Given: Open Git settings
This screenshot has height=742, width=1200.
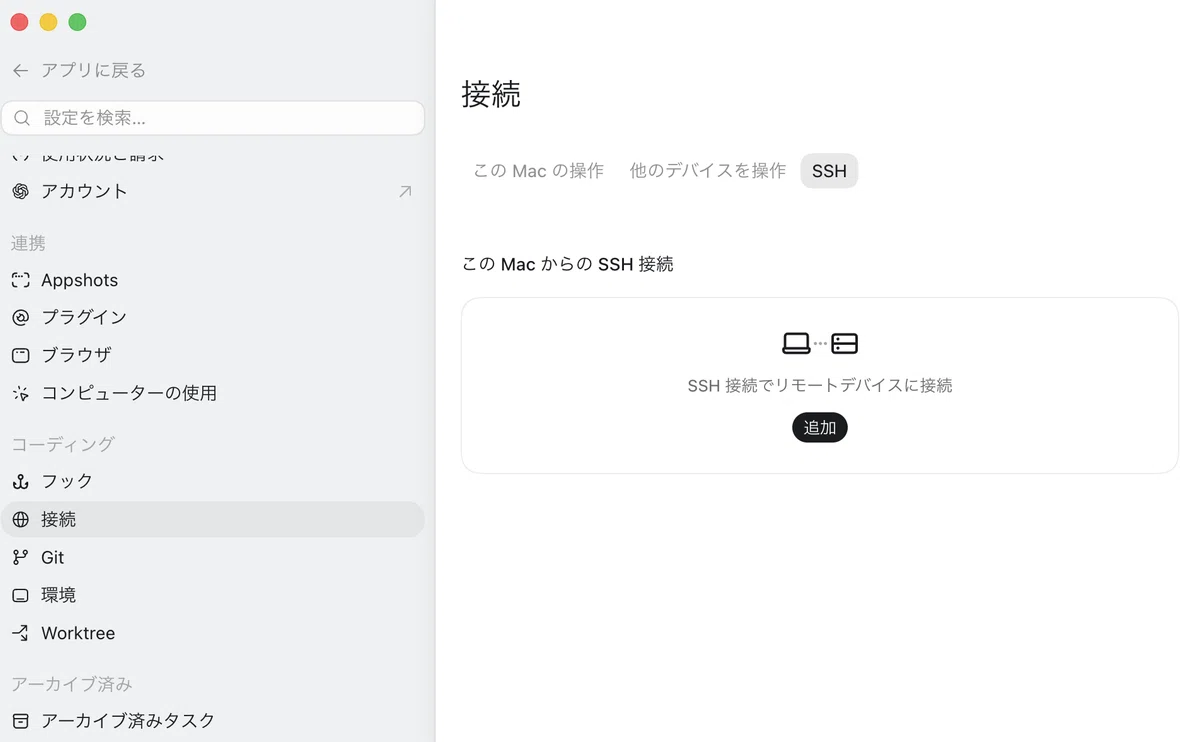Looking at the screenshot, I should pos(213,557).
